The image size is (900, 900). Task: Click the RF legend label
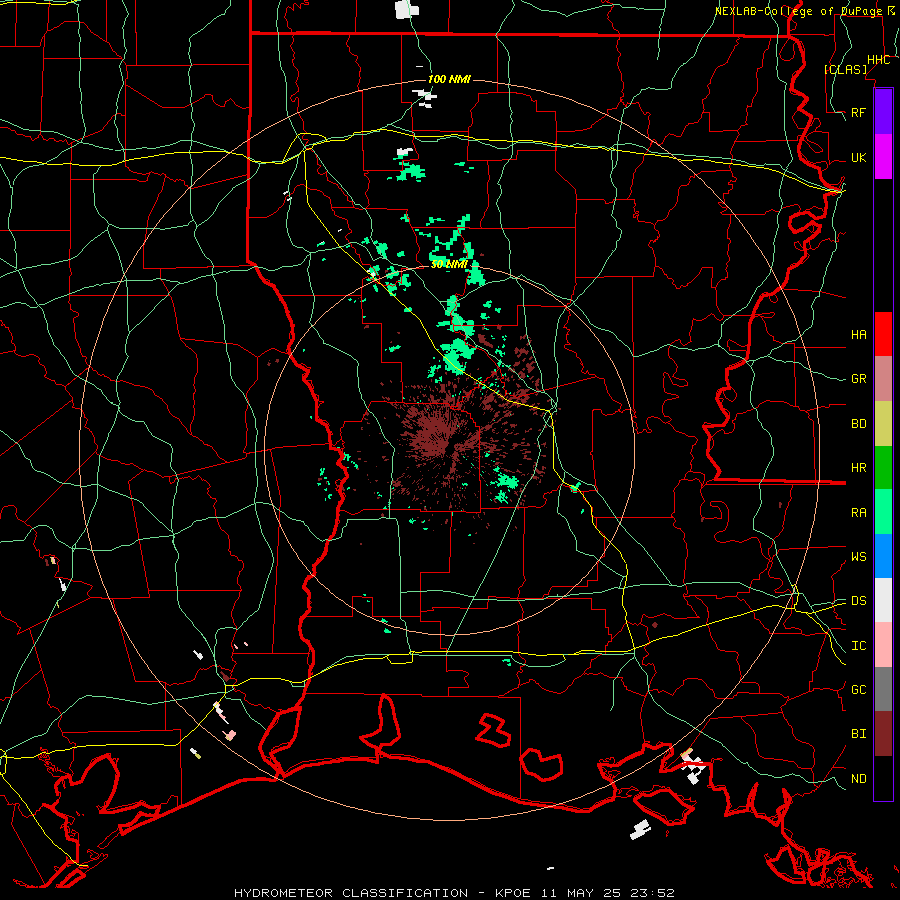[858, 112]
